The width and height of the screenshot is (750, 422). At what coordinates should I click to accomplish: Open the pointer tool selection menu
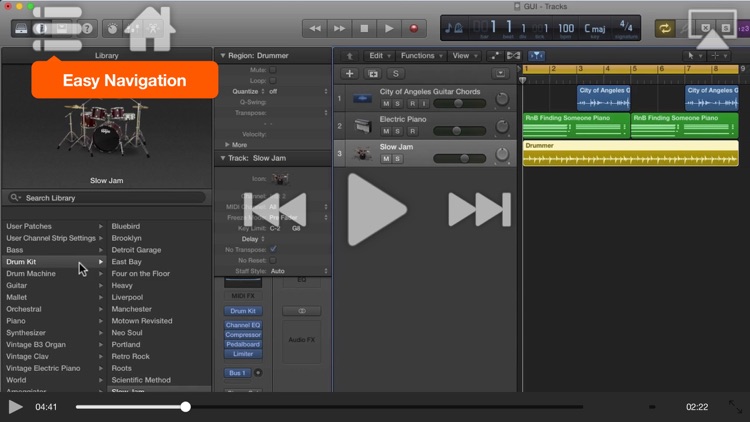click(694, 56)
